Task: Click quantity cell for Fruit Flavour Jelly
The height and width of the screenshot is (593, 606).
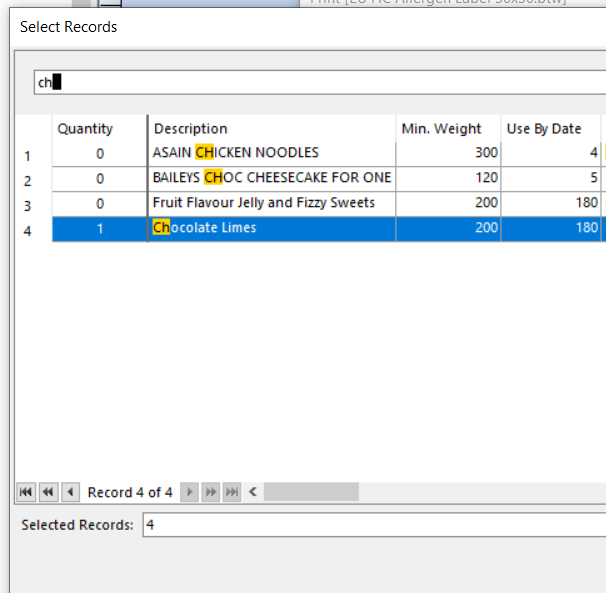Action: pyautogui.click(x=100, y=204)
